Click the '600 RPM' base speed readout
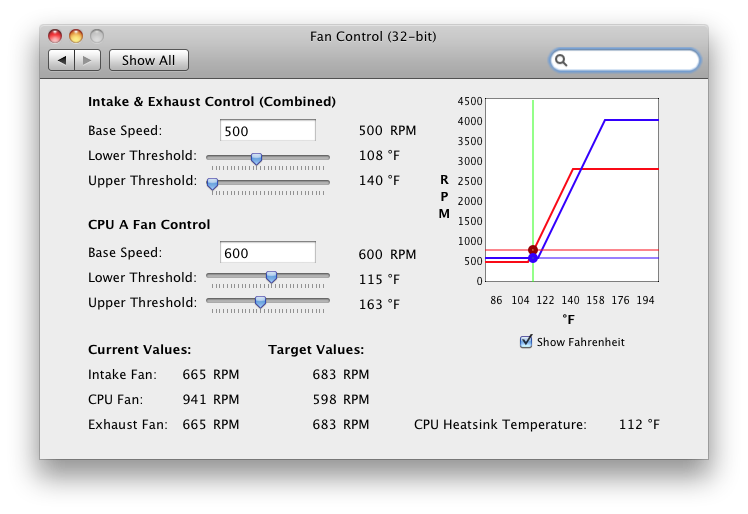 [x=387, y=254]
